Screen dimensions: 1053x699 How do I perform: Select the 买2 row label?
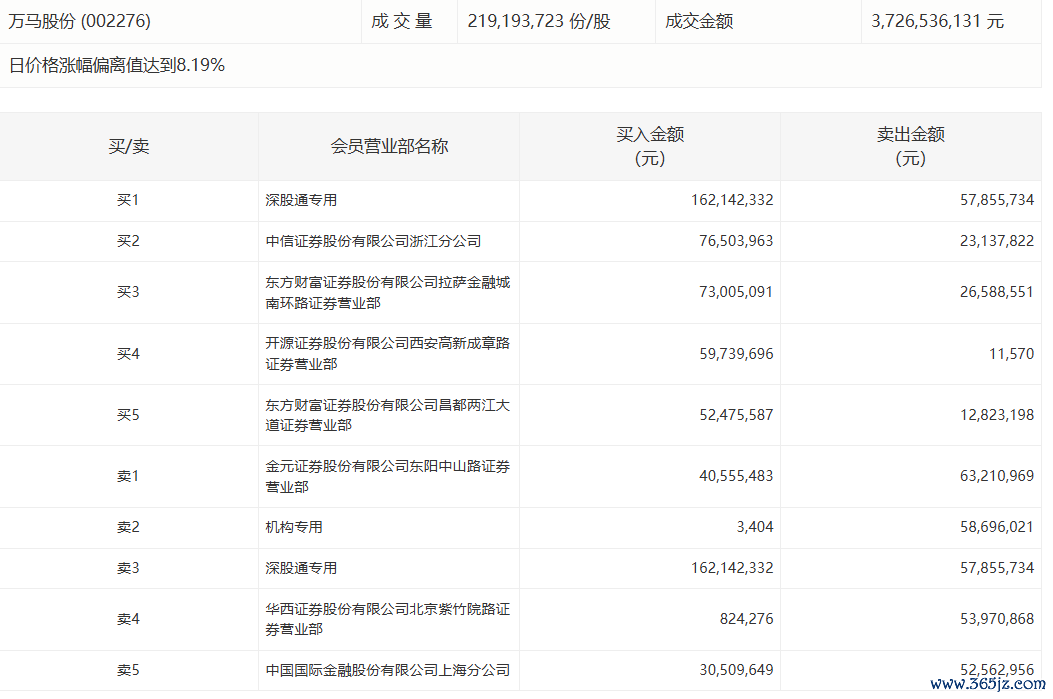click(x=128, y=241)
